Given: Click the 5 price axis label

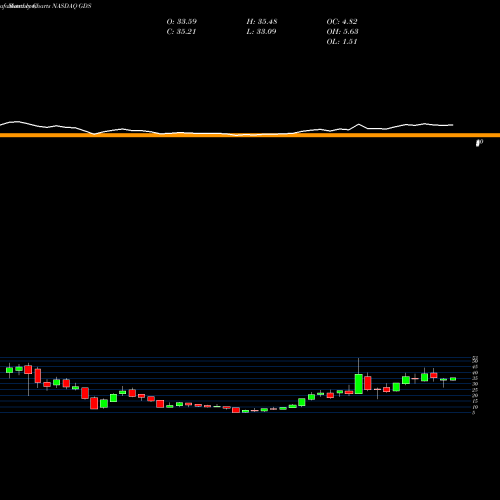Looking at the screenshot, I should click(x=474, y=413).
